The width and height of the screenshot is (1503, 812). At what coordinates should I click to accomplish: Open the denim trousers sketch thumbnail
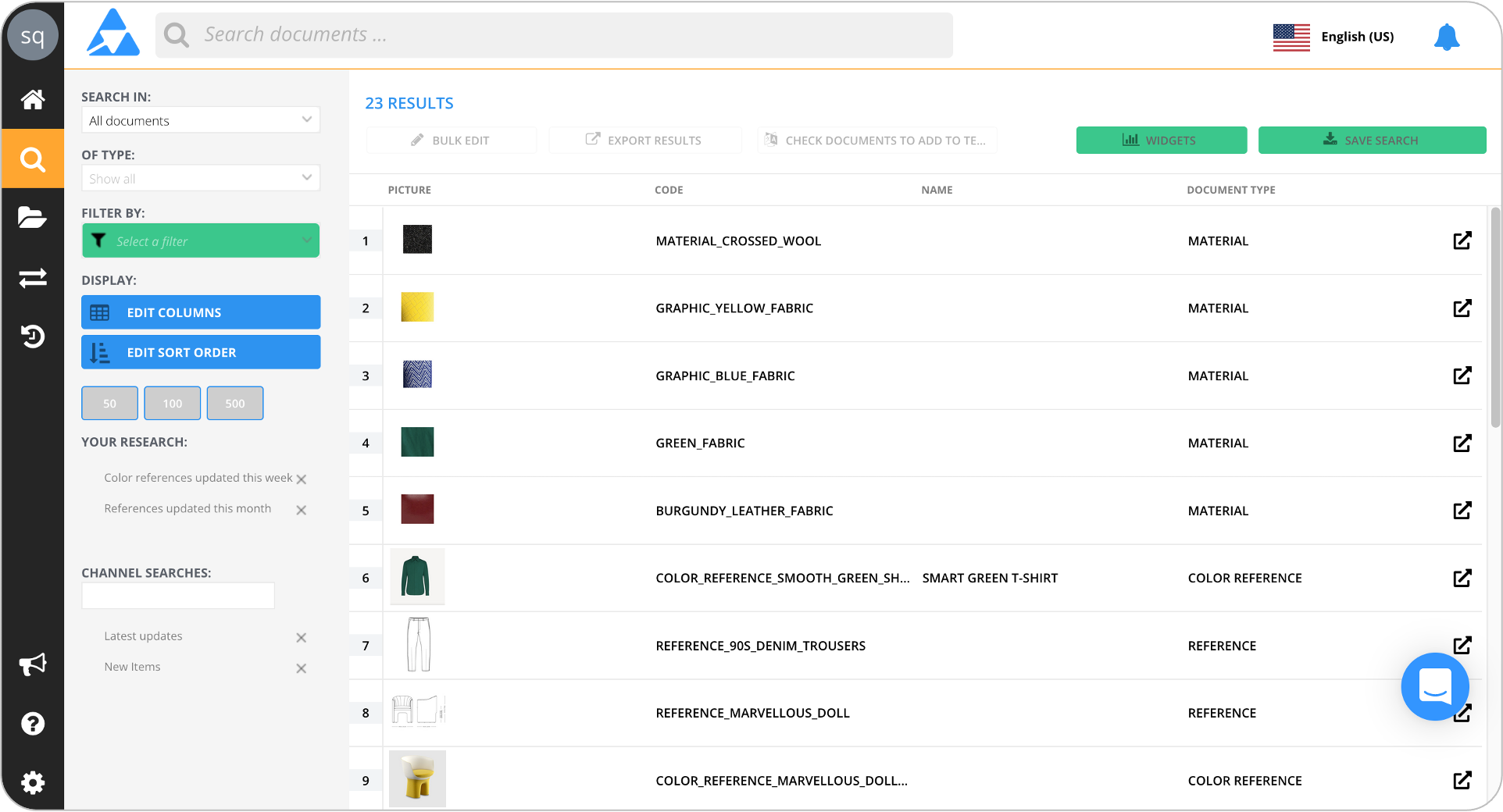coord(419,645)
